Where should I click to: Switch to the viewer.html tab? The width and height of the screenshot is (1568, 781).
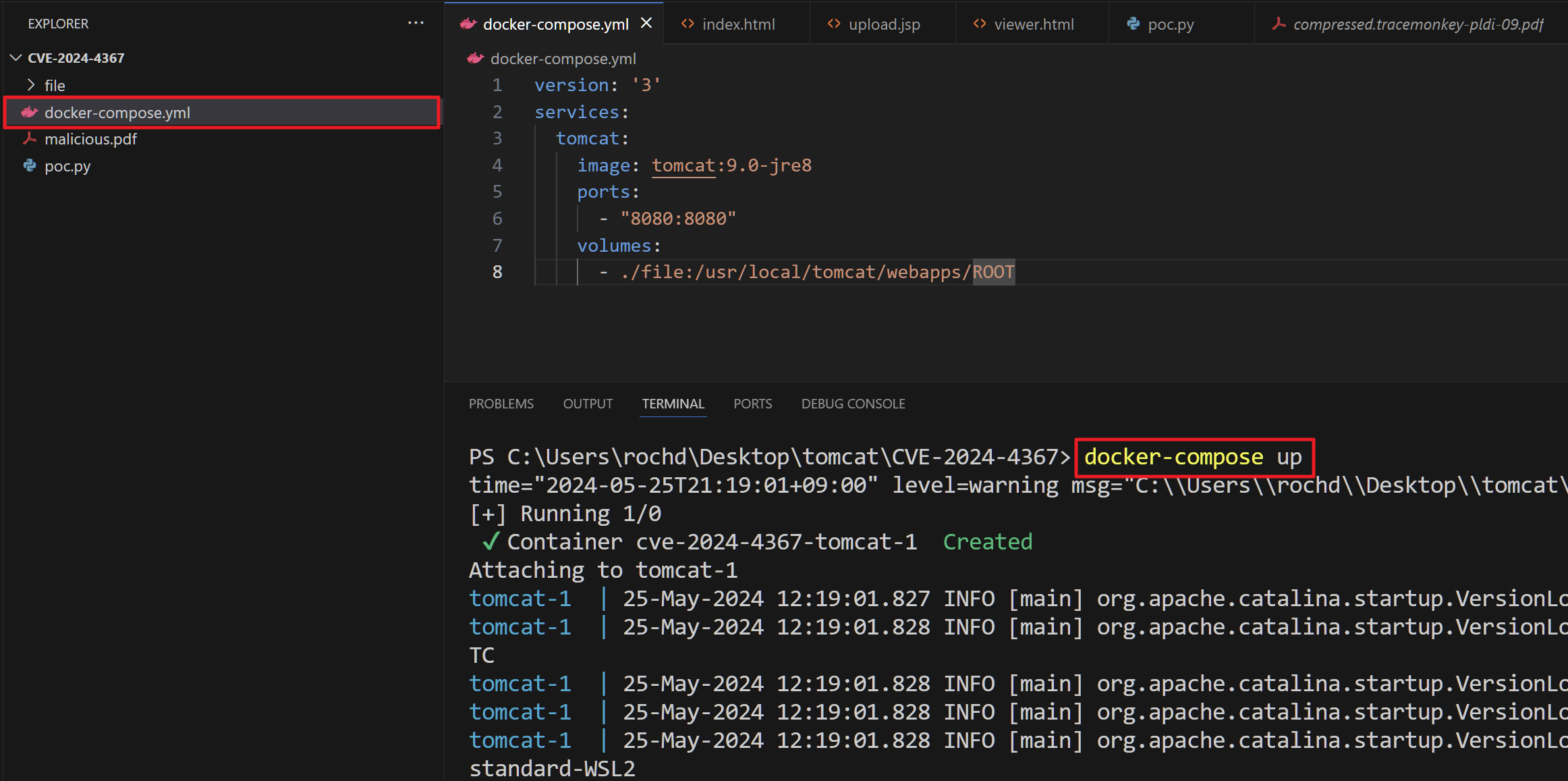pos(1034,24)
